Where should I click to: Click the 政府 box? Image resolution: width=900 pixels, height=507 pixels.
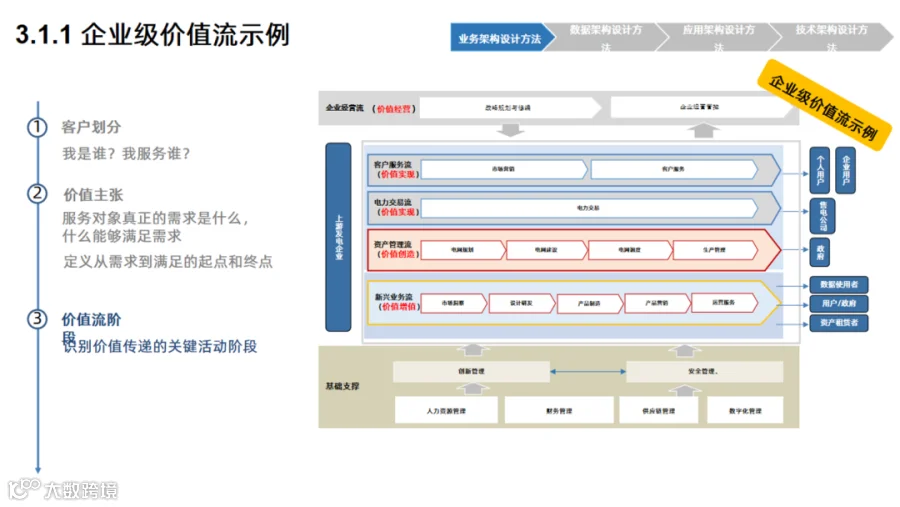(x=820, y=252)
